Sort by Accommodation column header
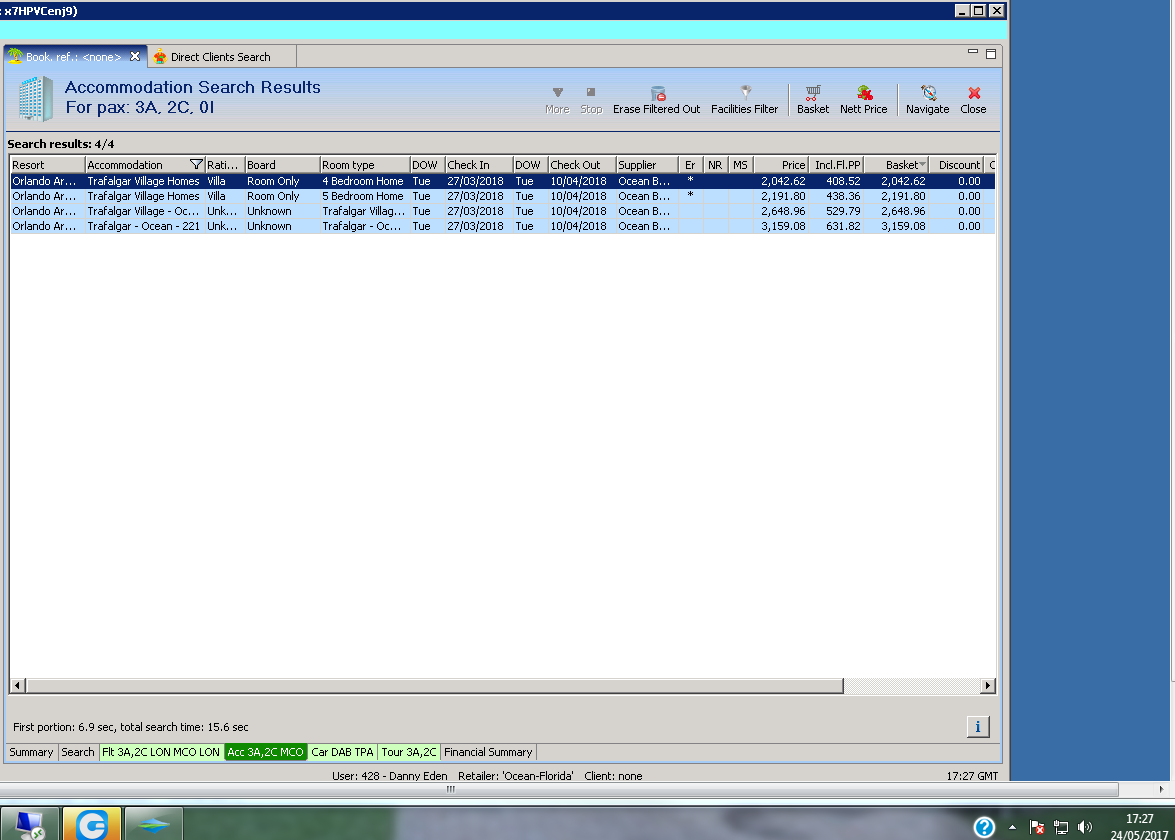 click(x=137, y=165)
